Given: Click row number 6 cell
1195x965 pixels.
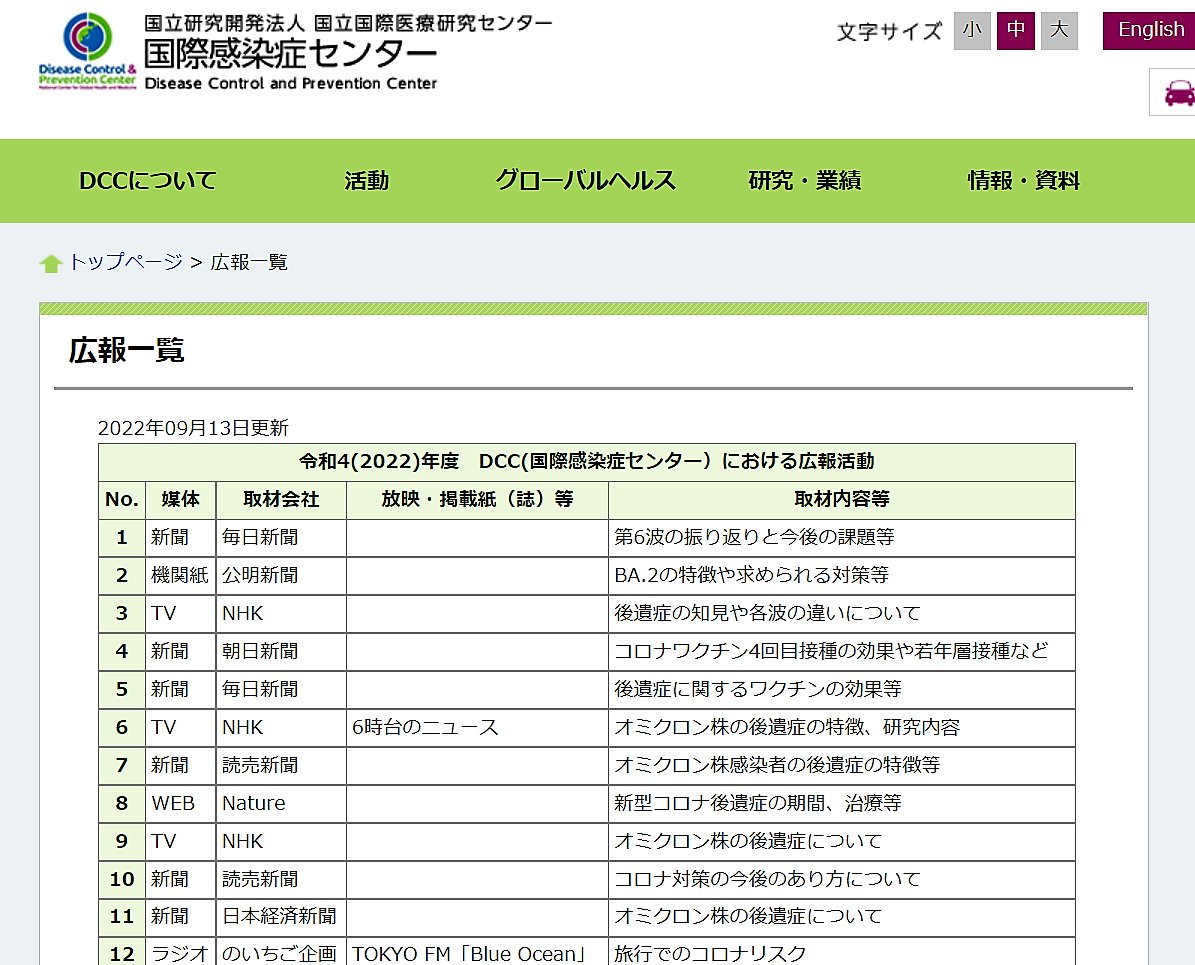Looking at the screenshot, I should (122, 728).
